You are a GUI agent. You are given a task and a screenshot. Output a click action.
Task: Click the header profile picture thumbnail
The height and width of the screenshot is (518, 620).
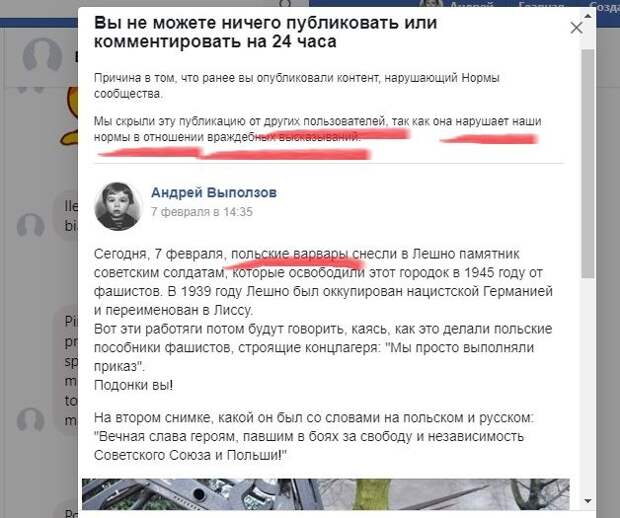point(431,4)
